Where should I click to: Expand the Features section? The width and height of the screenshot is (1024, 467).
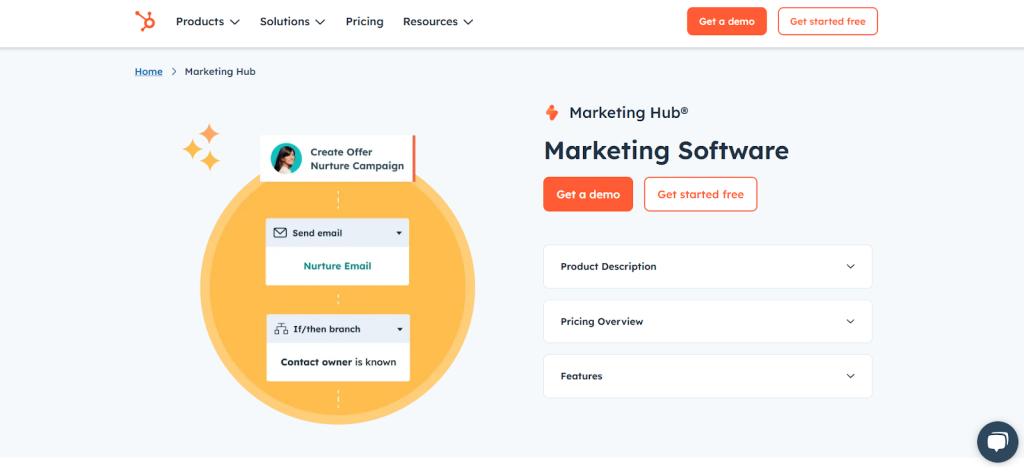coord(708,376)
